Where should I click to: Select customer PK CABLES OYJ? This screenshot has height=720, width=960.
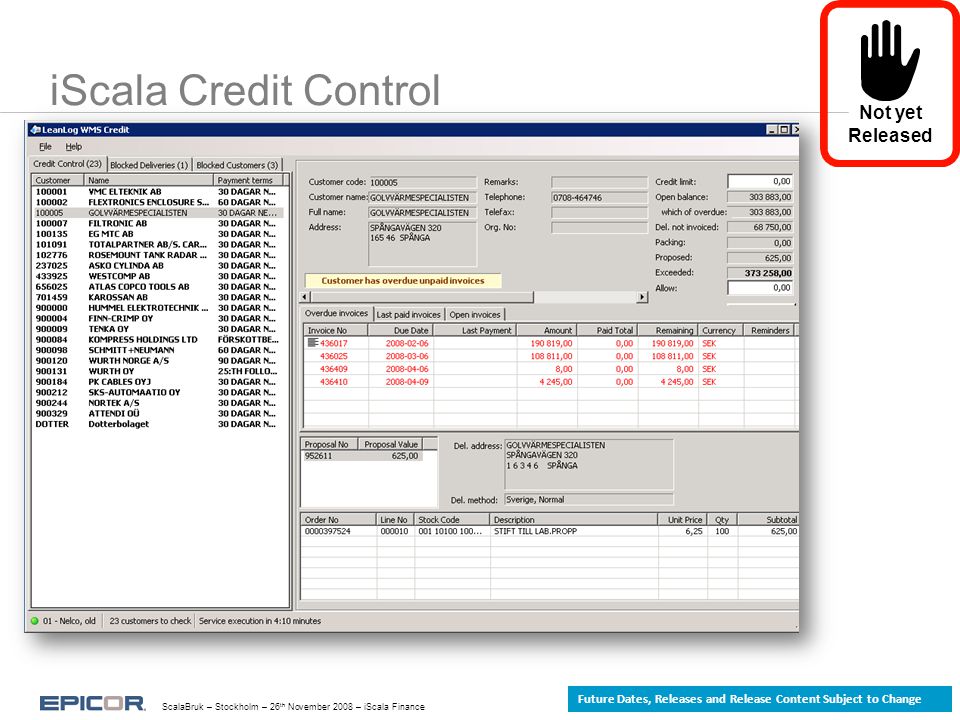click(x=158, y=381)
